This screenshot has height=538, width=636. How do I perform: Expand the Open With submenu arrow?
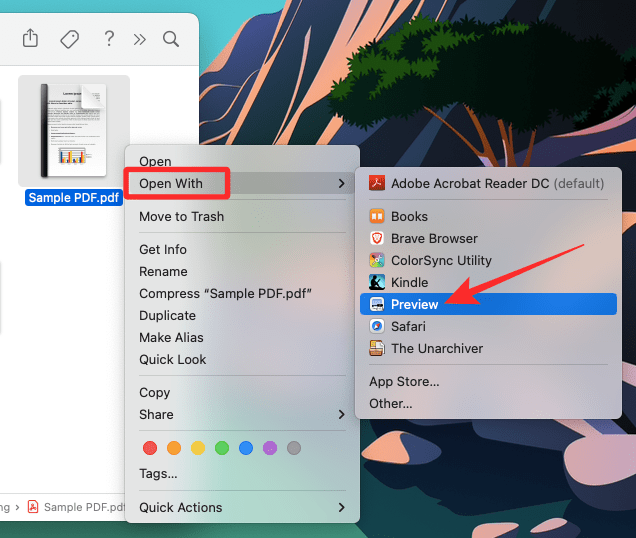point(342,183)
